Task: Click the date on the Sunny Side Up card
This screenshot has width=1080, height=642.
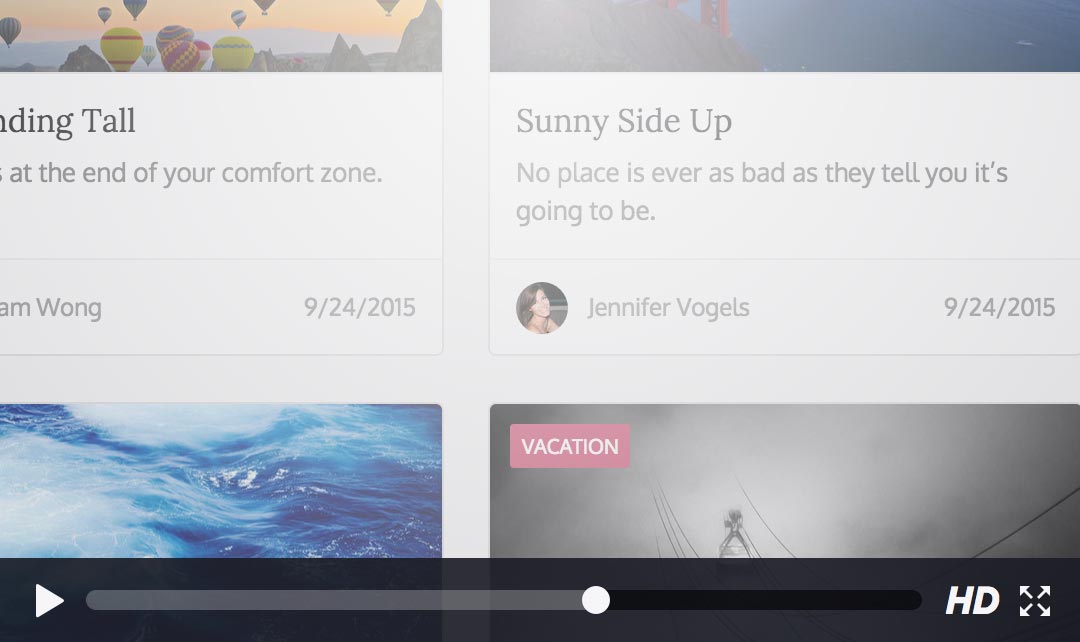Action: pos(999,307)
